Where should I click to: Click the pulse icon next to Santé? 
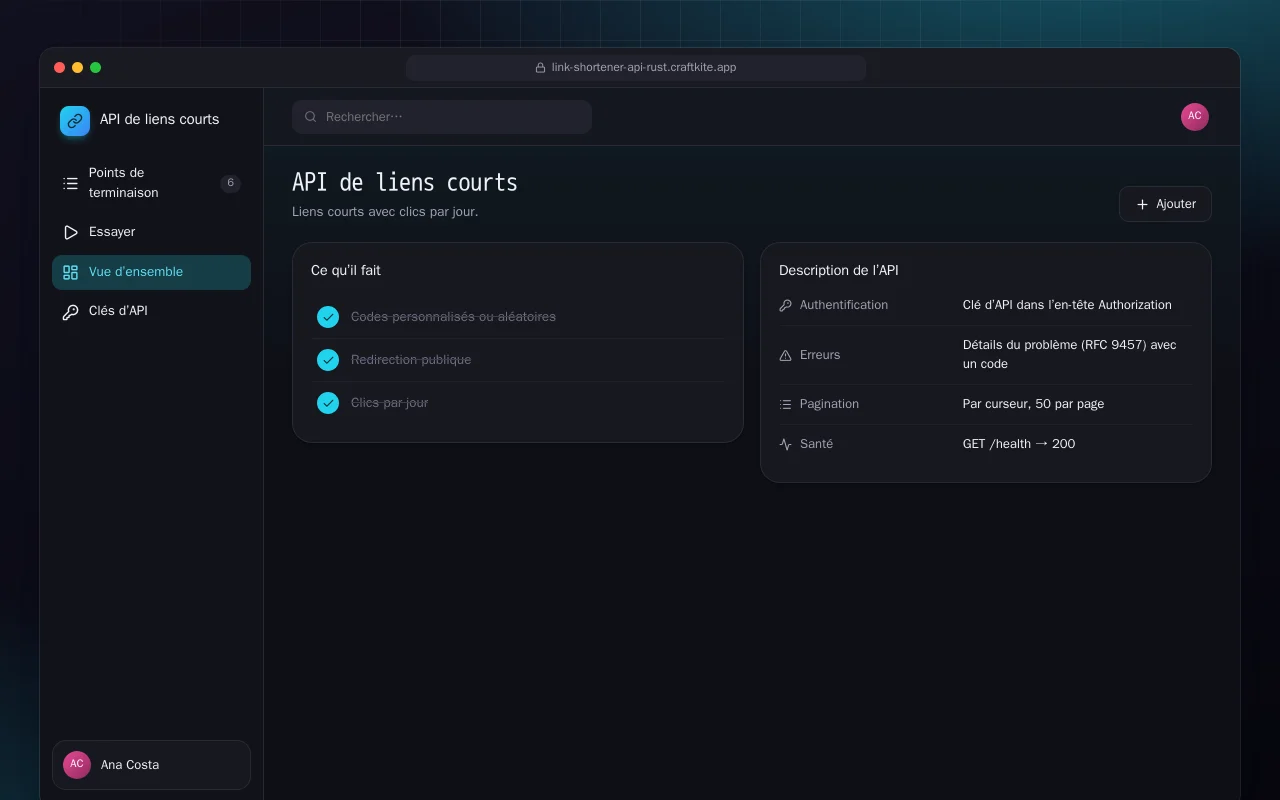(785, 444)
